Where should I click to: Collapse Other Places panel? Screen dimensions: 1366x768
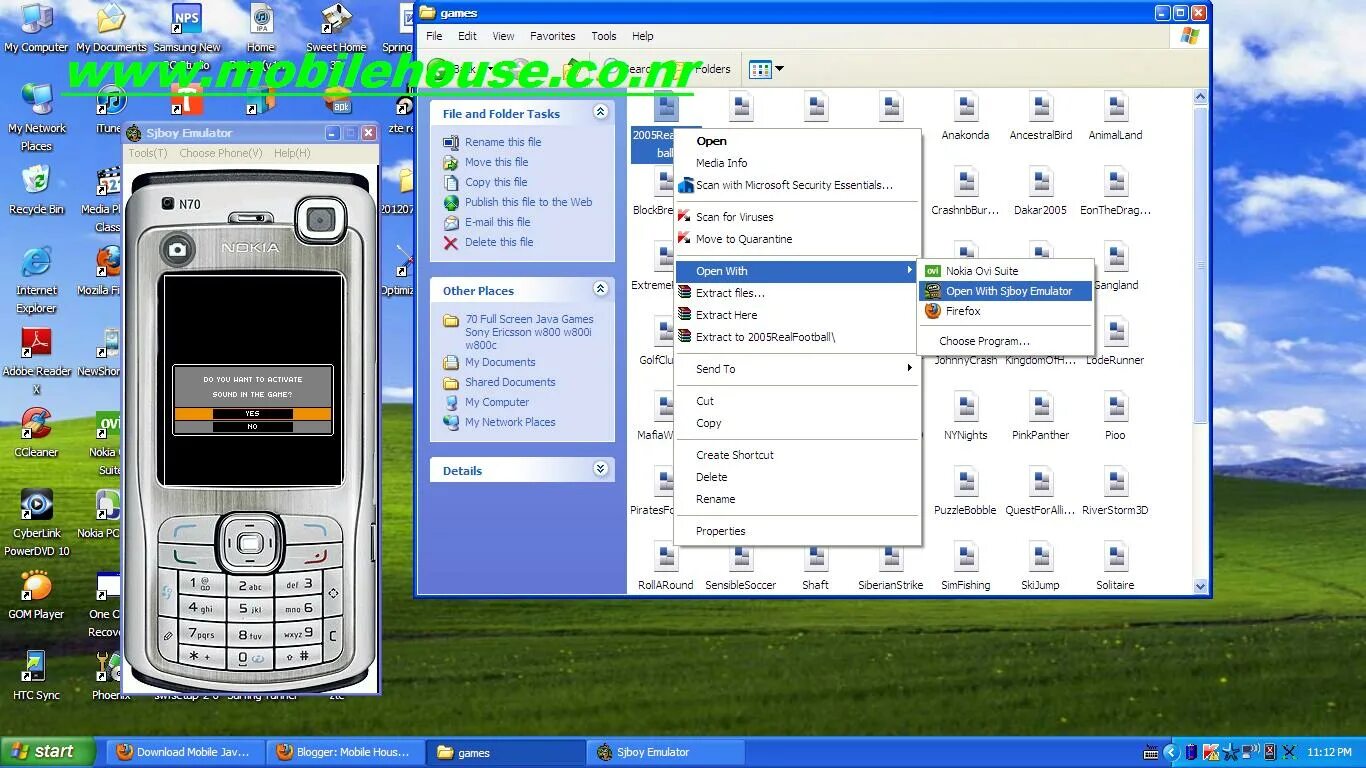[x=600, y=289]
